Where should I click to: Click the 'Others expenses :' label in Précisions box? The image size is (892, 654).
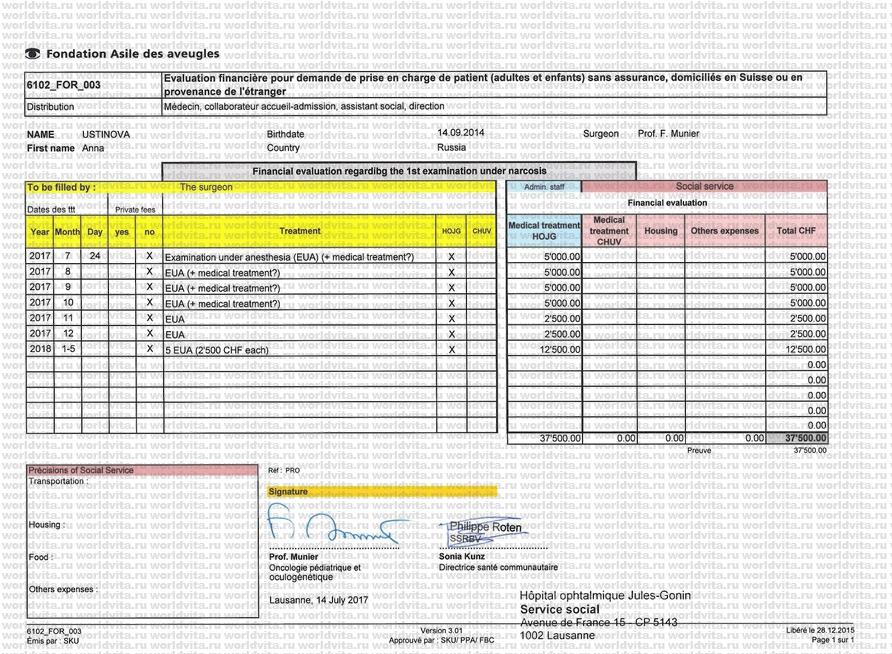pyautogui.click(x=63, y=589)
